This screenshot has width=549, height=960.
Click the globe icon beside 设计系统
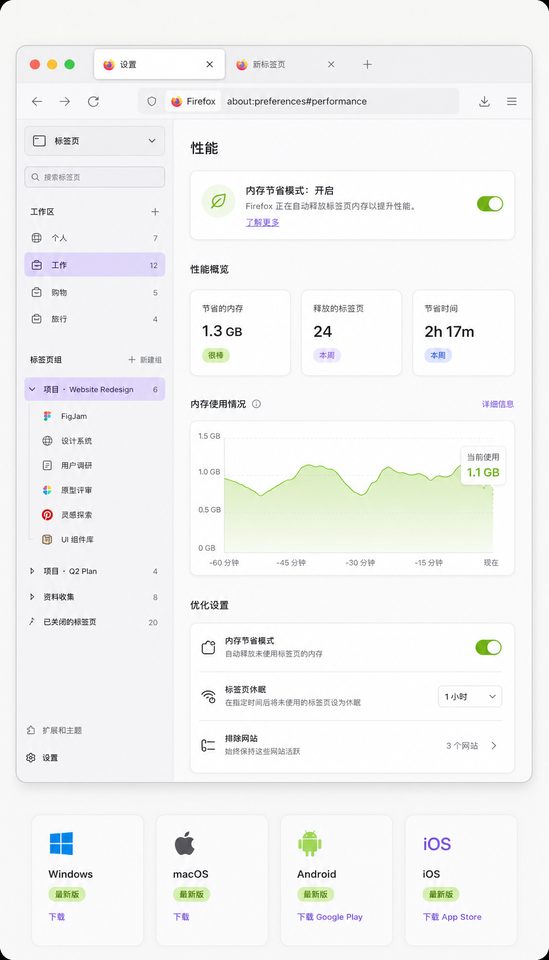[47, 441]
